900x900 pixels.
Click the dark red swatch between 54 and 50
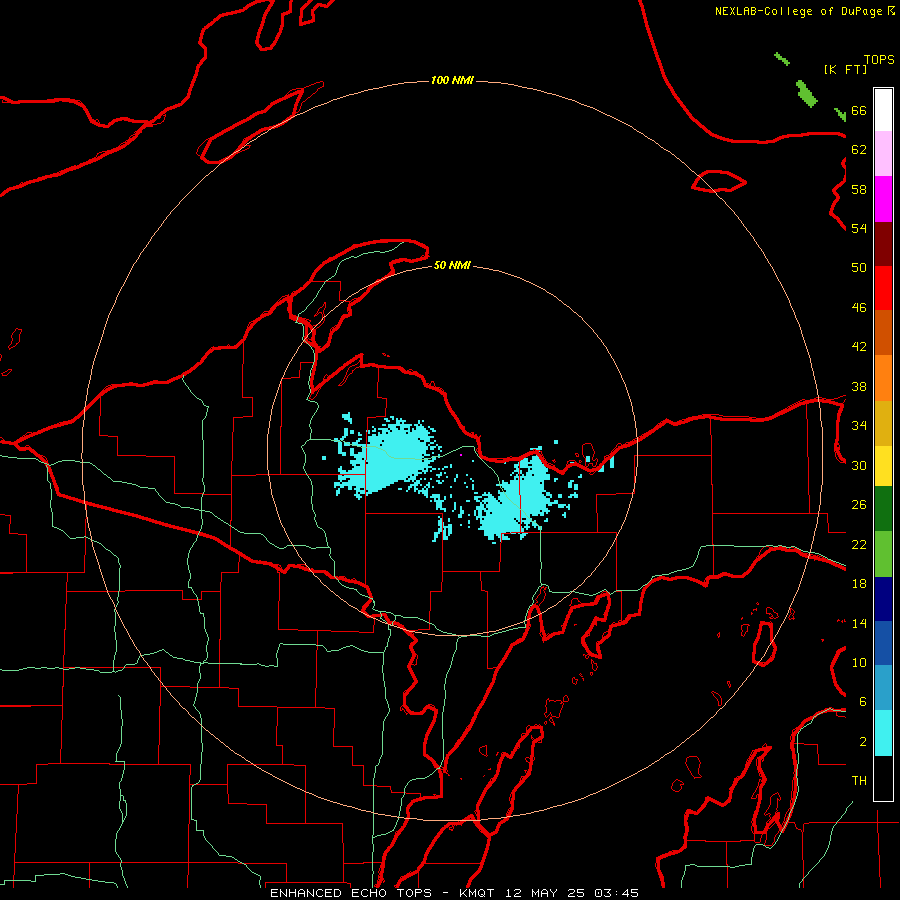883,243
